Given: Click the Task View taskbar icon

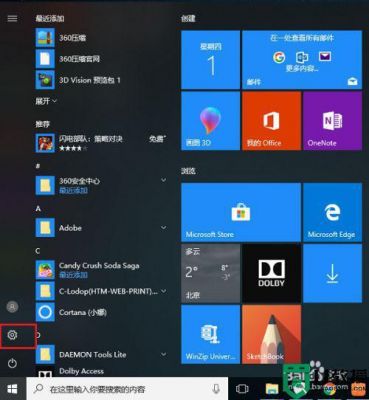Looking at the screenshot, I should pos(242,389).
